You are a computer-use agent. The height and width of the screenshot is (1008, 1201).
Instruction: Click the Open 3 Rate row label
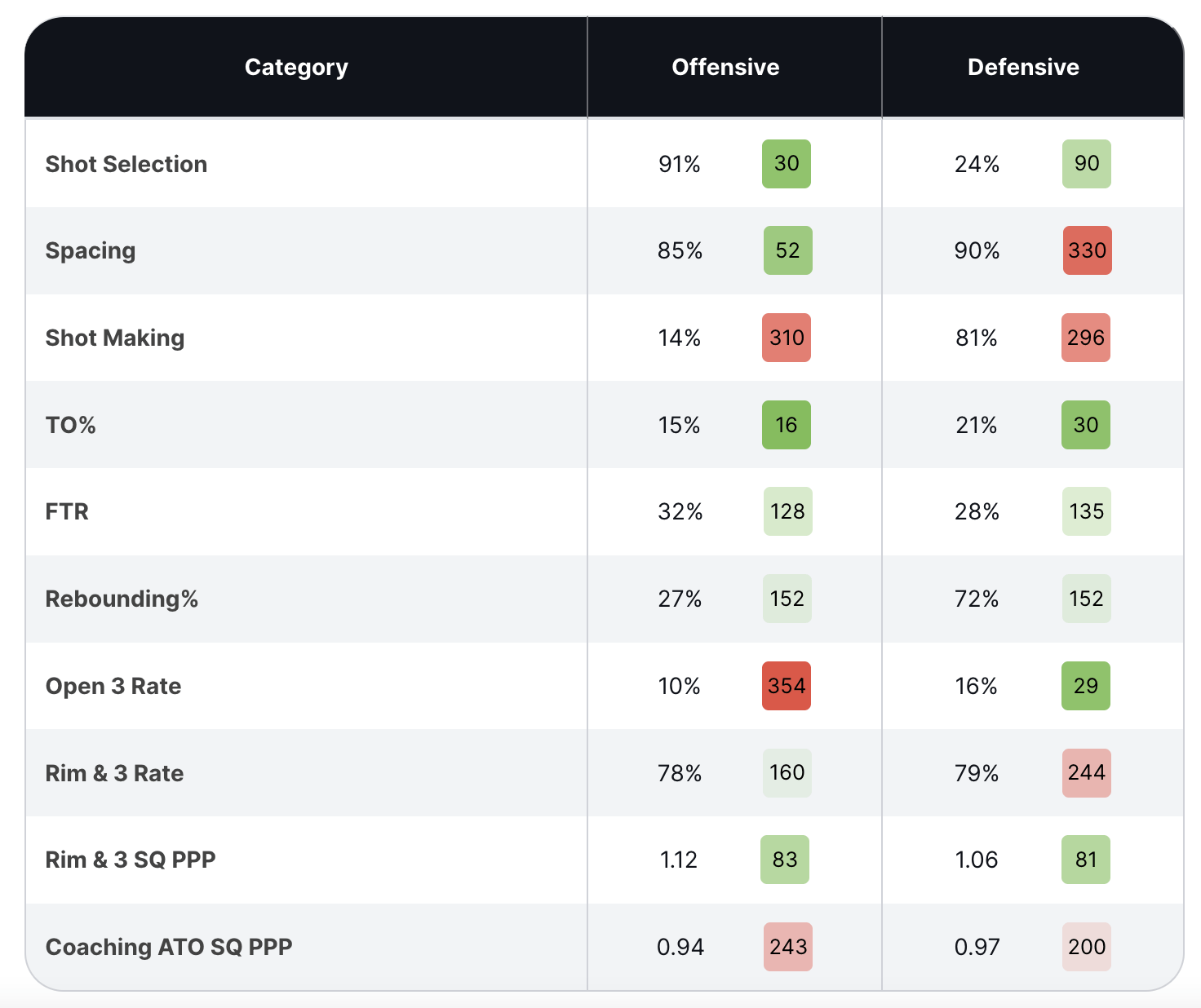(x=113, y=686)
